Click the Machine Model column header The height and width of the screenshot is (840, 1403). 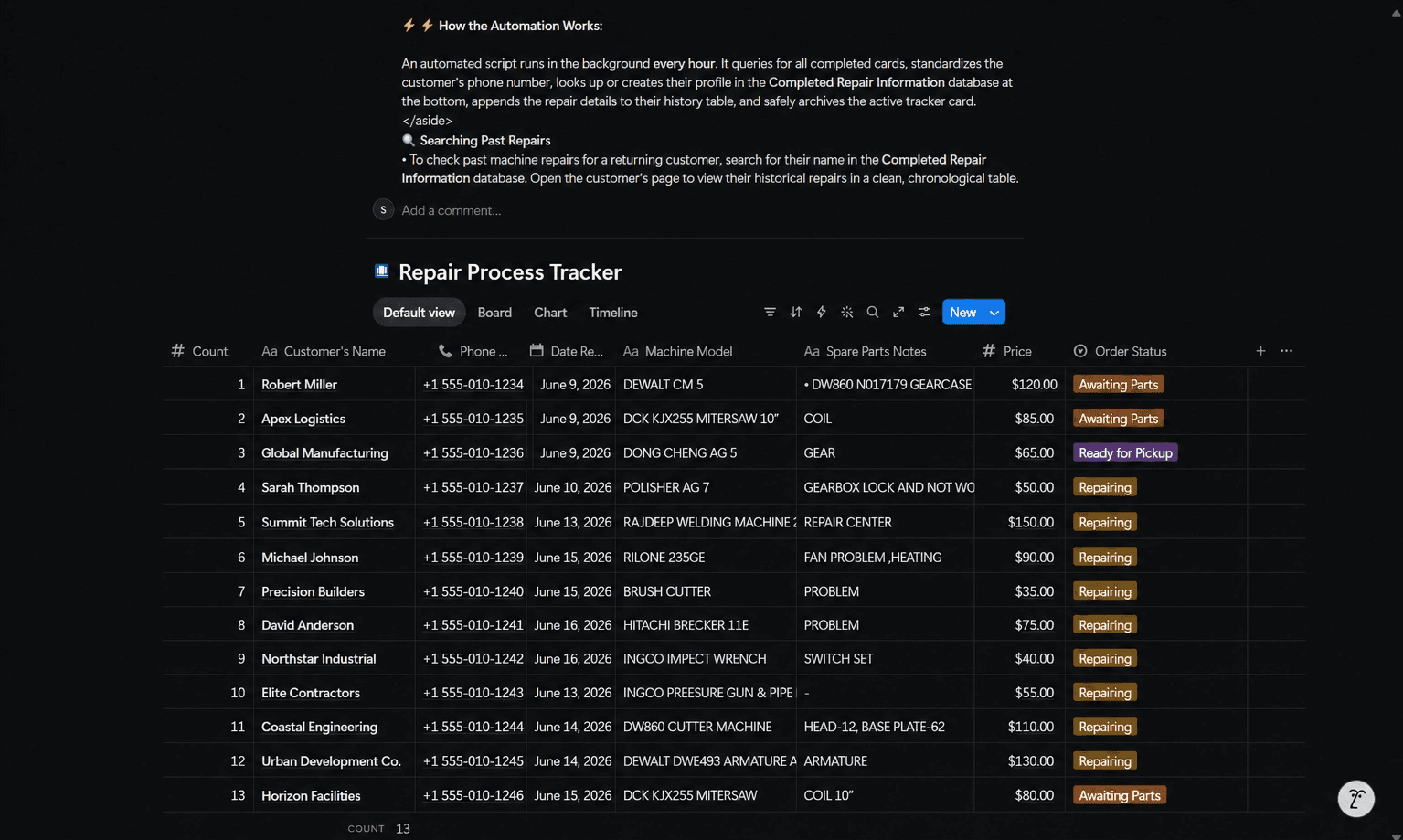tap(678, 351)
